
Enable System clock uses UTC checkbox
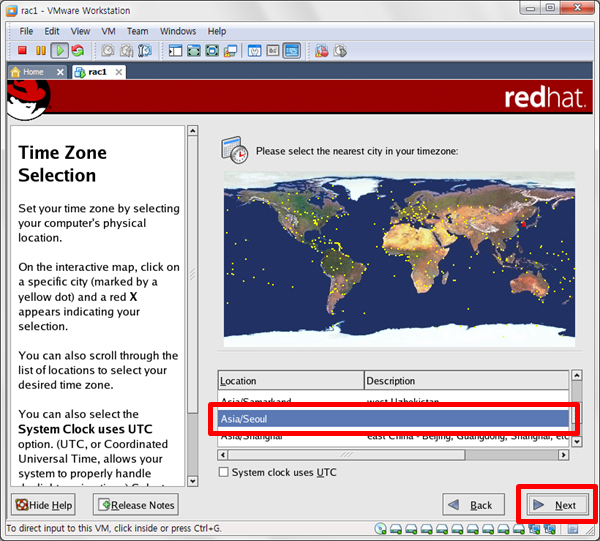[x=223, y=472]
